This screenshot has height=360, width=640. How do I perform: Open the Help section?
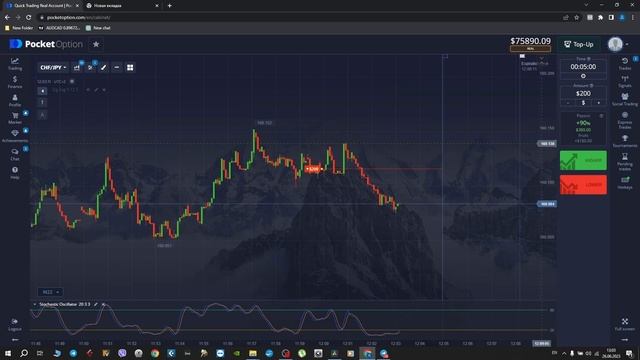[x=15, y=173]
